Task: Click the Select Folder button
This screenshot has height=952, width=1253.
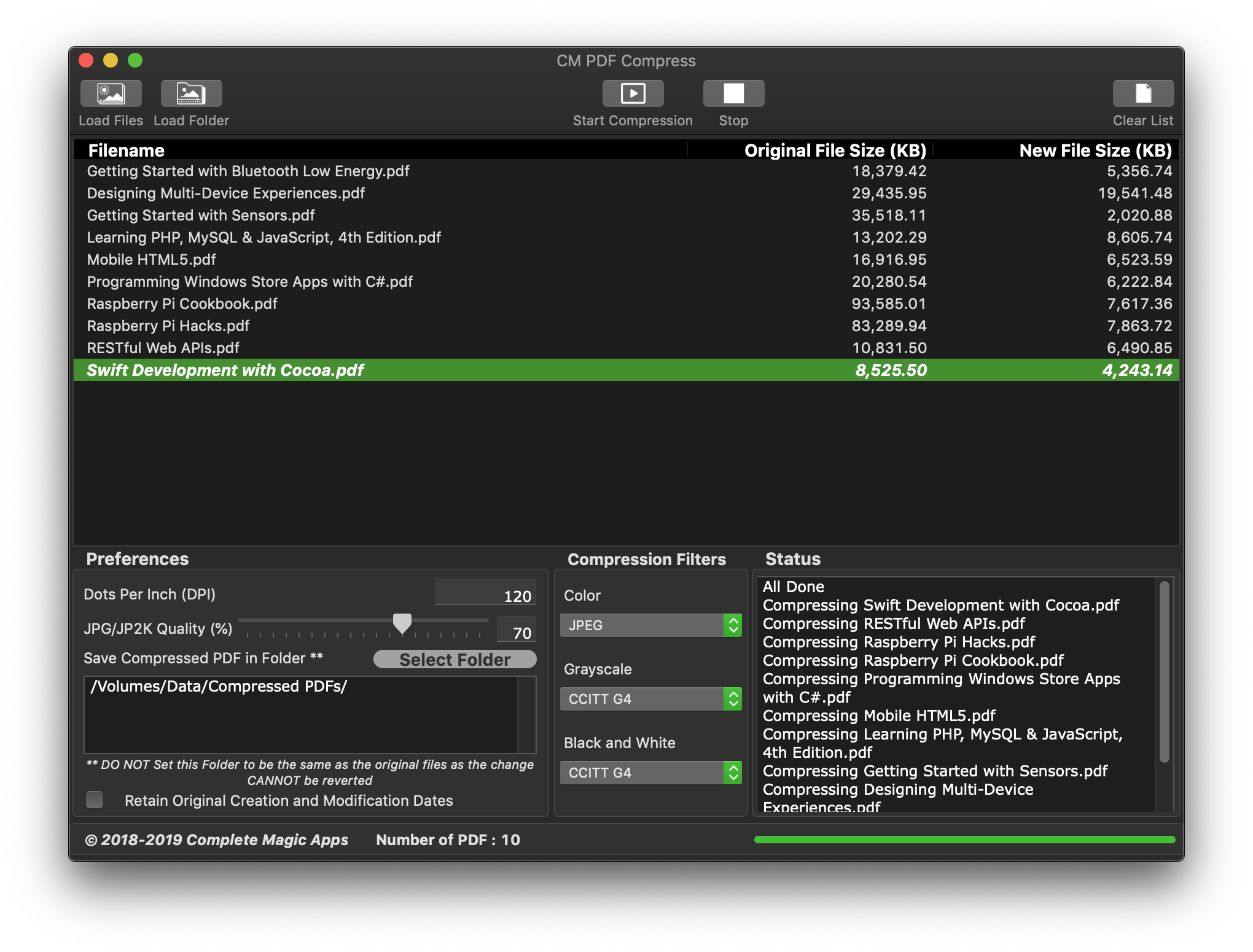Action: 455,660
